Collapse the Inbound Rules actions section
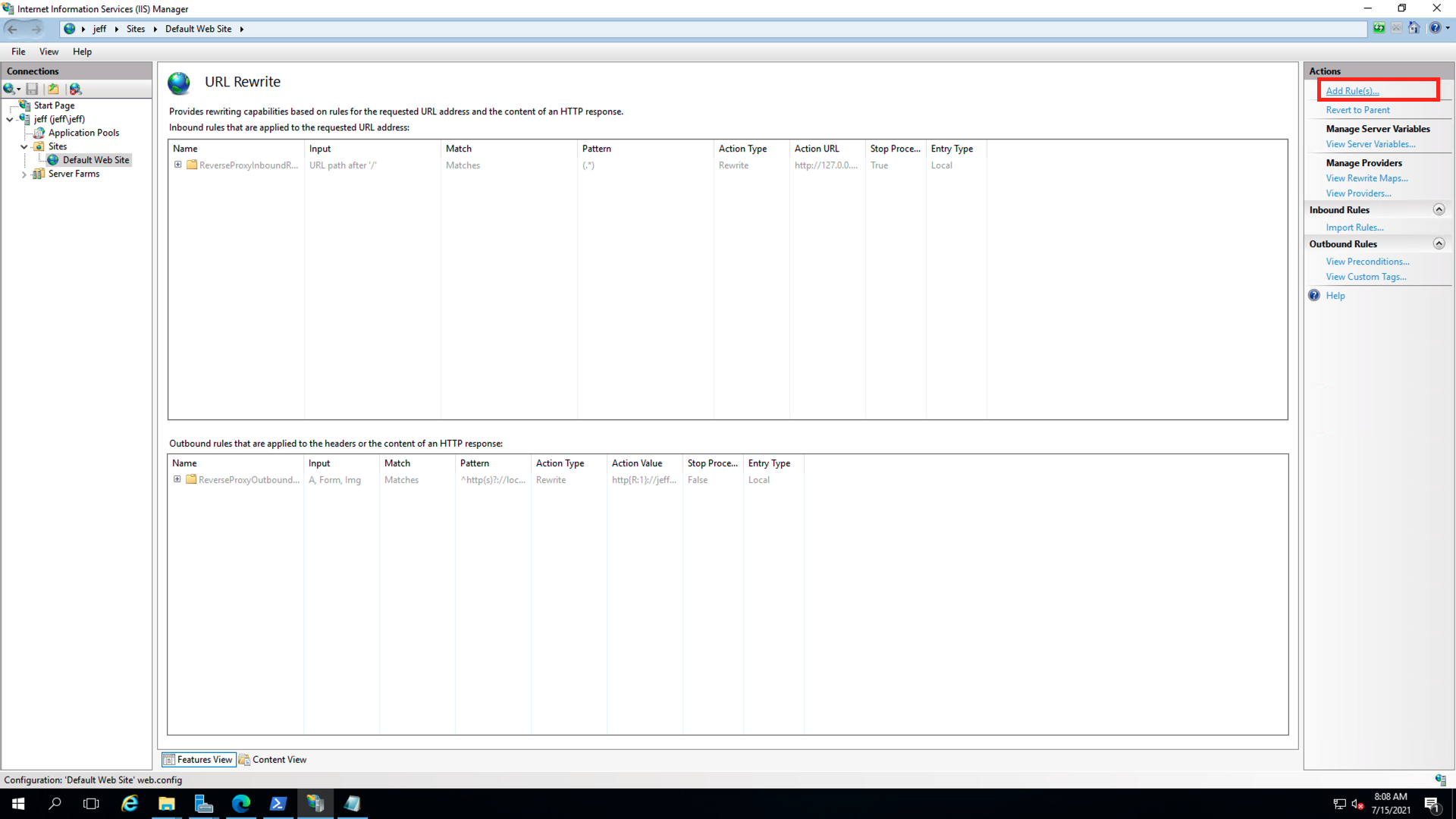This screenshot has height=819, width=1456. (1439, 209)
